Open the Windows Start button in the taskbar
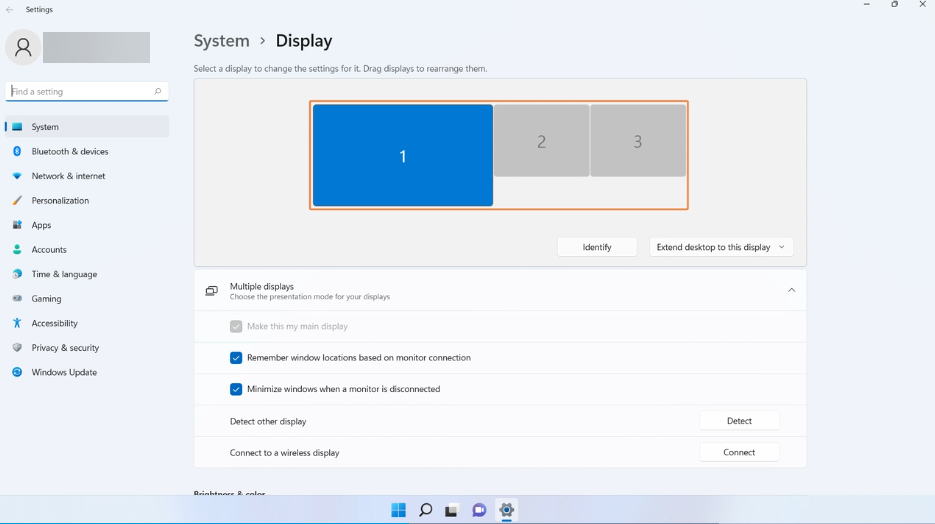This screenshot has width=935, height=524. coord(398,510)
